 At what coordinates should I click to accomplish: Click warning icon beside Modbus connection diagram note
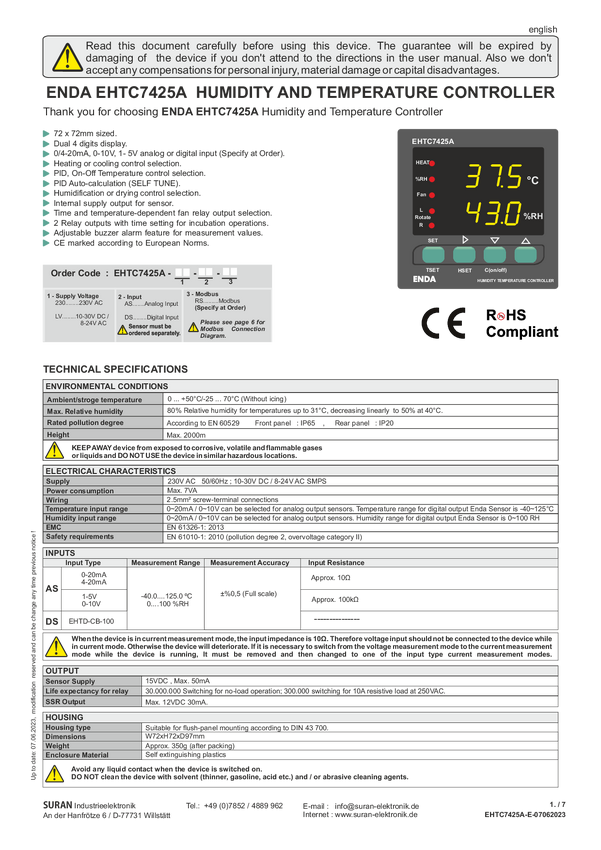193,327
